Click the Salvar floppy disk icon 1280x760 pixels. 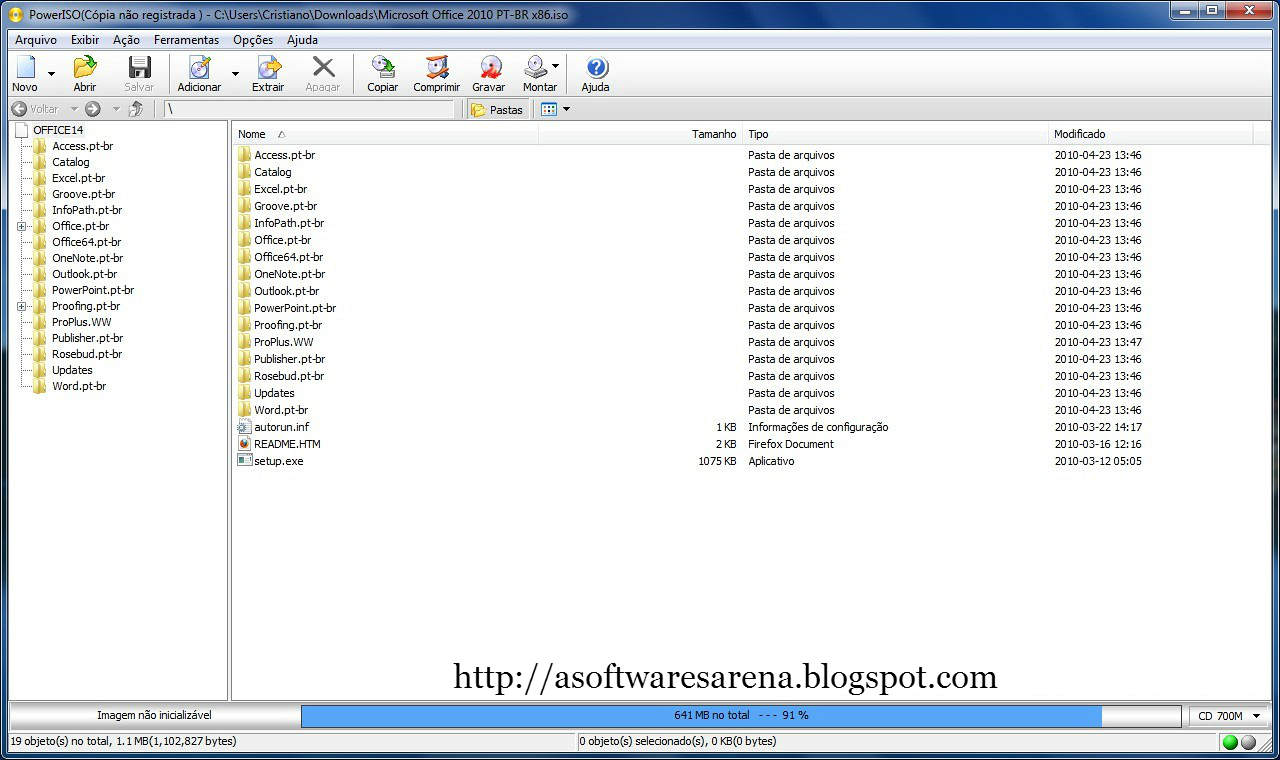[x=139, y=67]
